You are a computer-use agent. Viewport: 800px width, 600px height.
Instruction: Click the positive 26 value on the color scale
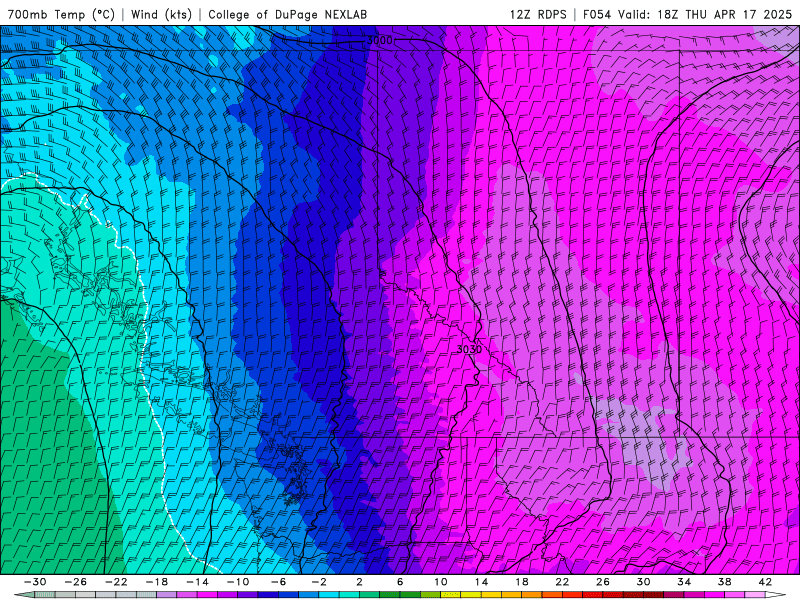(x=603, y=582)
